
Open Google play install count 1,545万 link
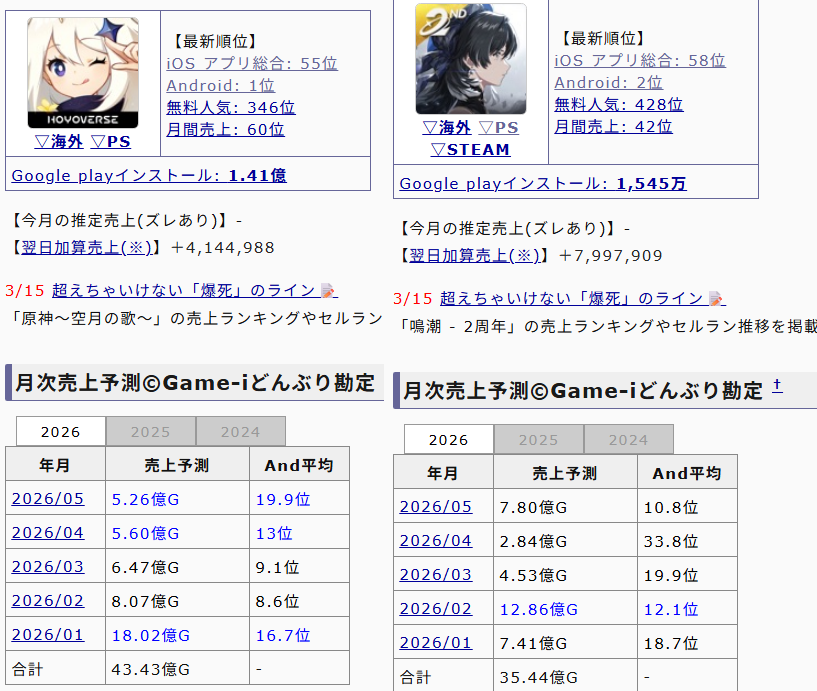click(543, 183)
